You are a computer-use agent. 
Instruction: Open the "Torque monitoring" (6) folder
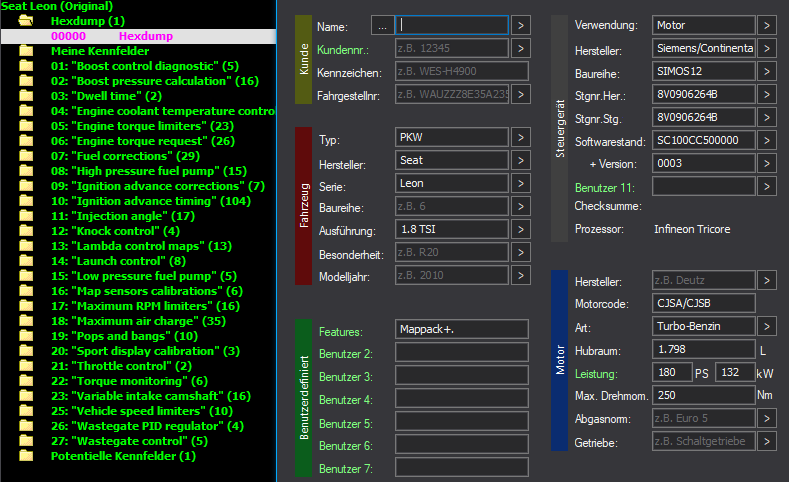click(129, 381)
